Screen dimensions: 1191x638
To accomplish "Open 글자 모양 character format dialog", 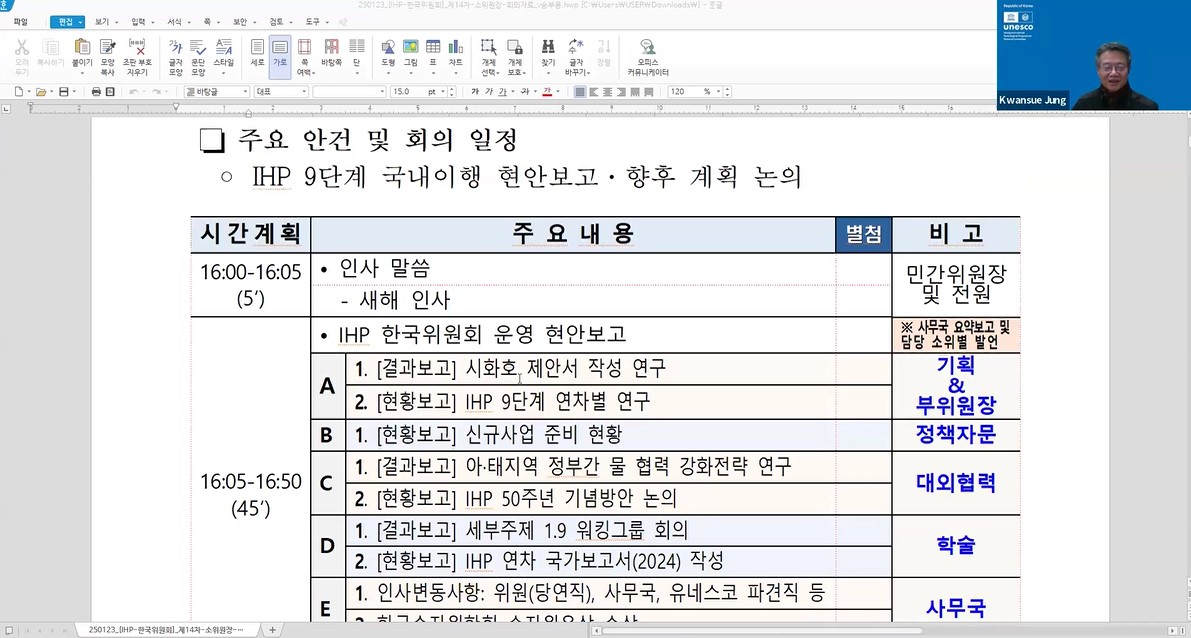I will click(175, 57).
